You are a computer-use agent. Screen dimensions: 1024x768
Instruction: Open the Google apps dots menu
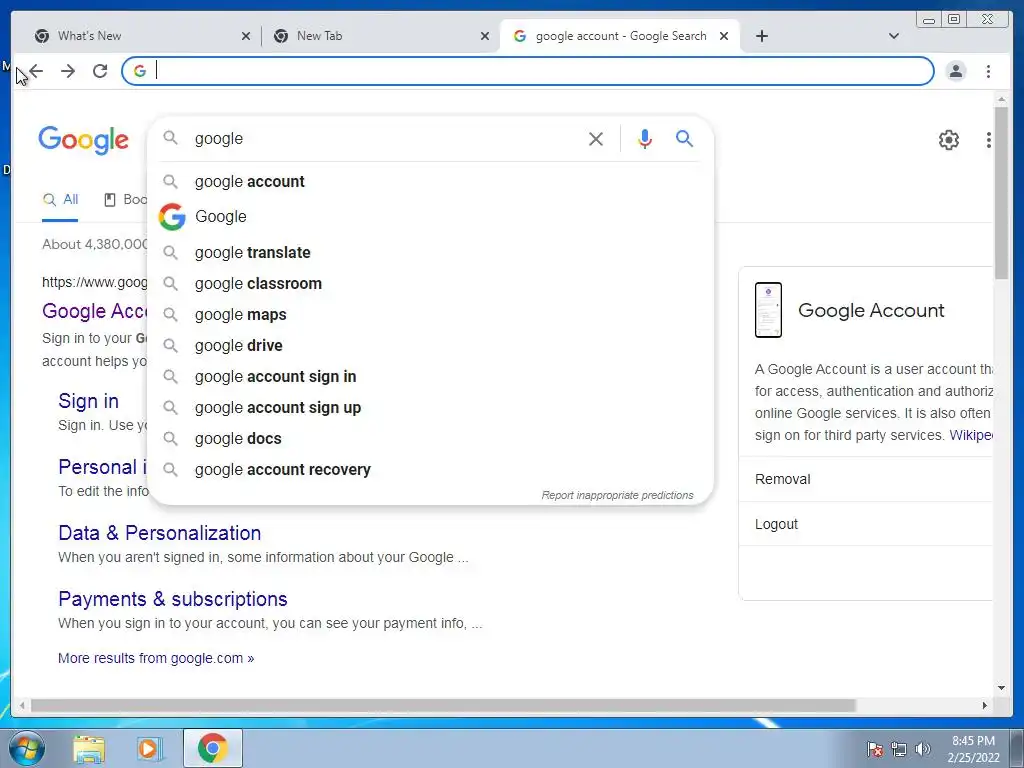pyautogui.click(x=989, y=140)
